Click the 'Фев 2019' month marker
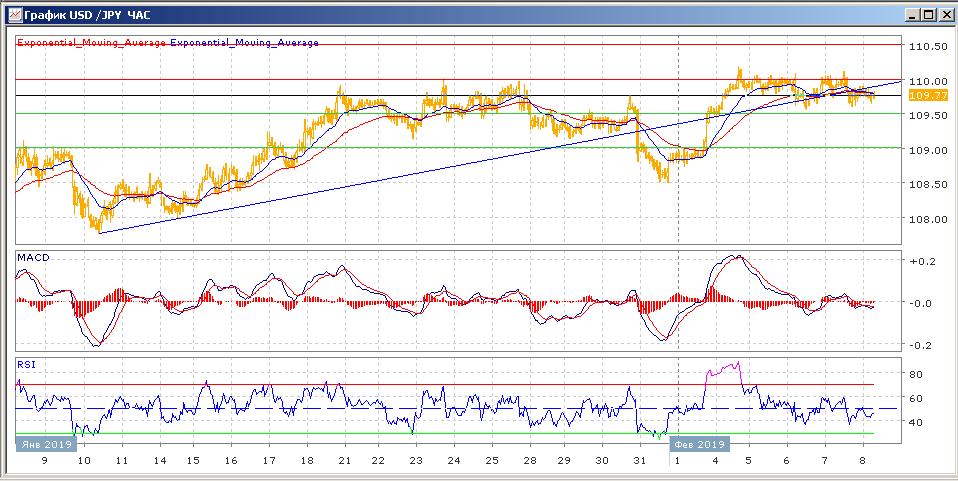Image resolution: width=958 pixels, height=481 pixels. [700, 444]
